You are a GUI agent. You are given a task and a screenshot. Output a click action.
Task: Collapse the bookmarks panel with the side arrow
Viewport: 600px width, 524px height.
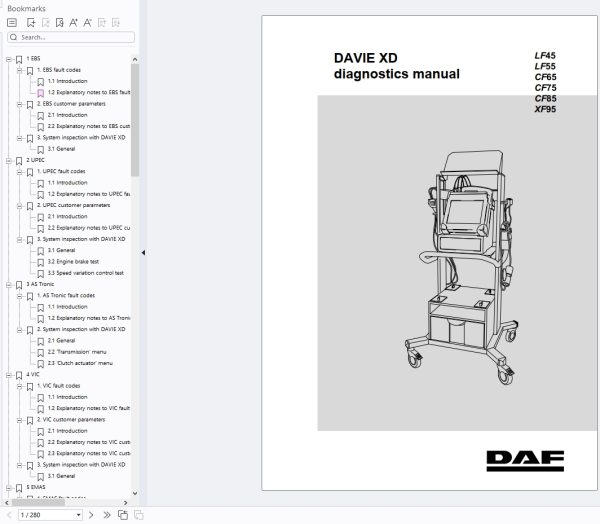143,253
